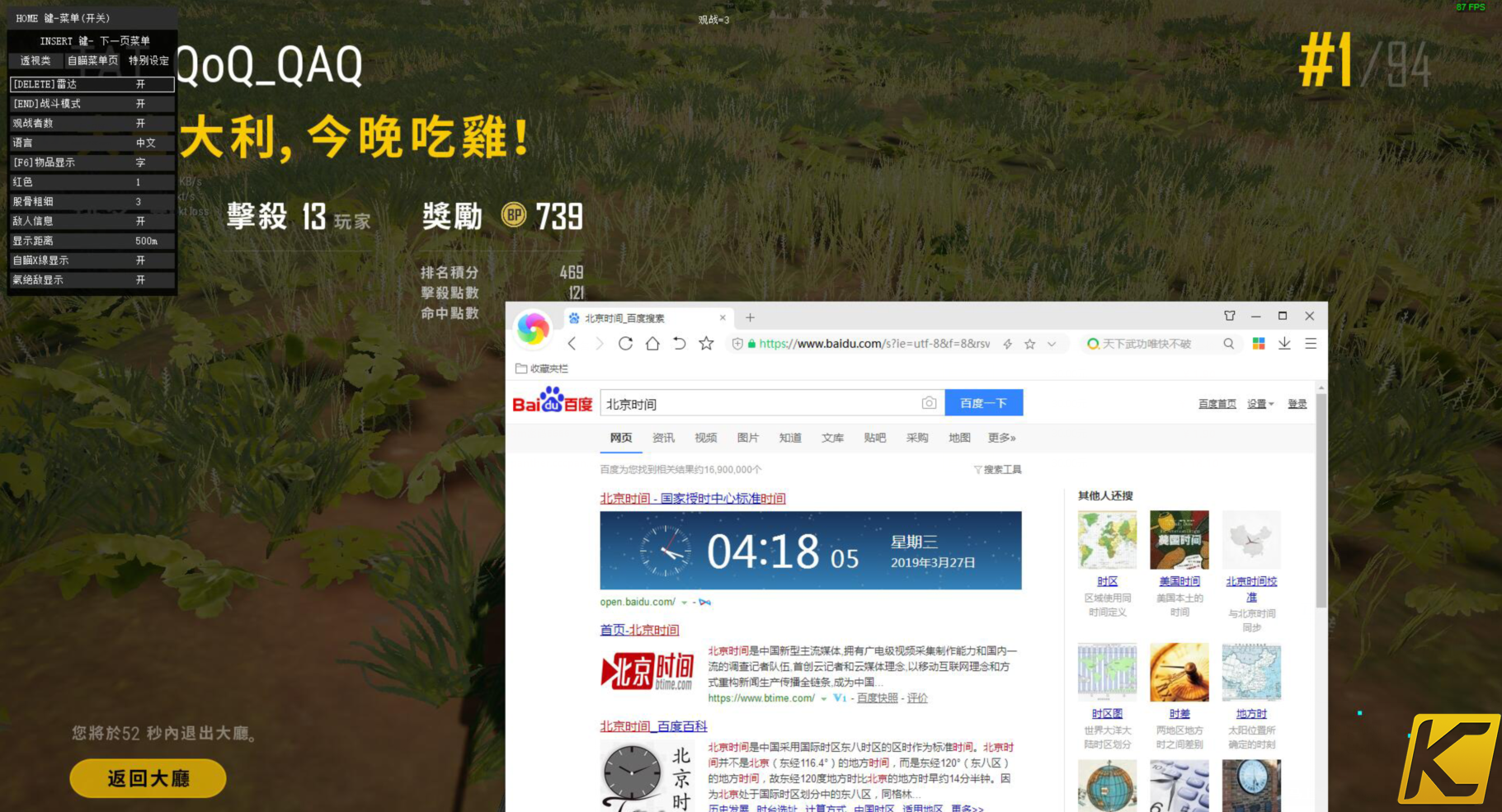Toggle the 自瞄X線显示 option
The height and width of the screenshot is (812, 1502).
[x=92, y=260]
